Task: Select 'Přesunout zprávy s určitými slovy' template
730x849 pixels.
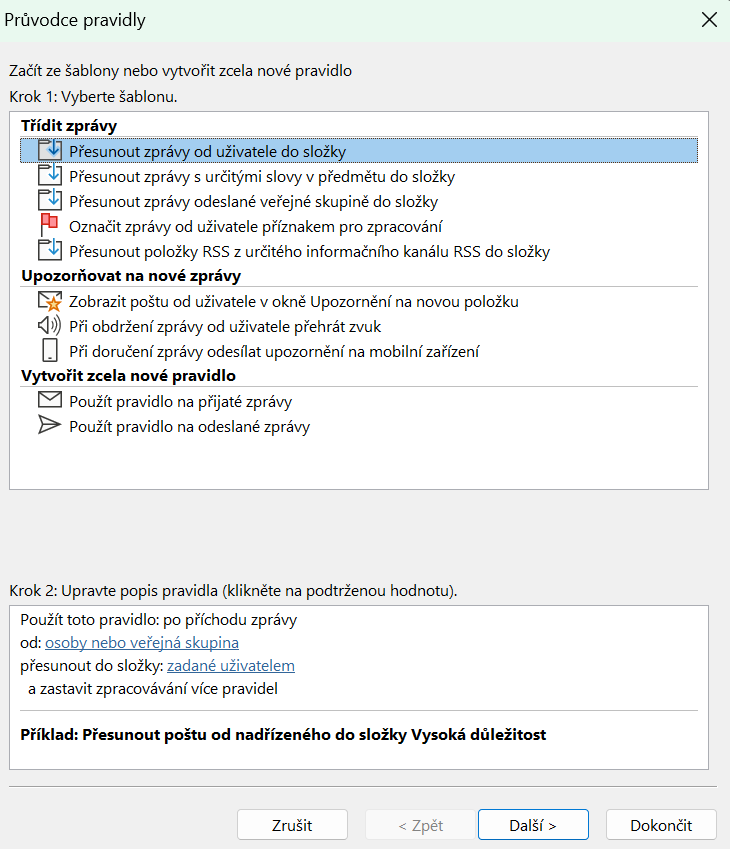Action: click(262, 177)
